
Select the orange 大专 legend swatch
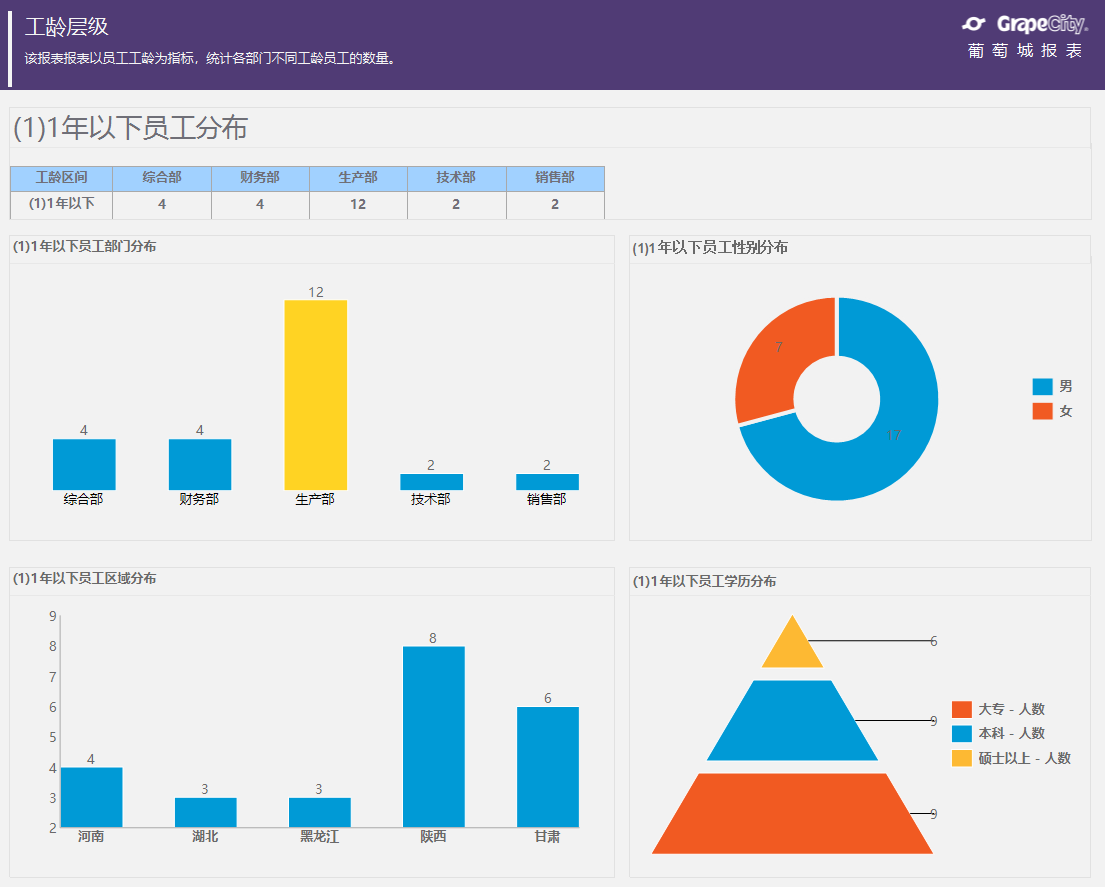coord(961,709)
